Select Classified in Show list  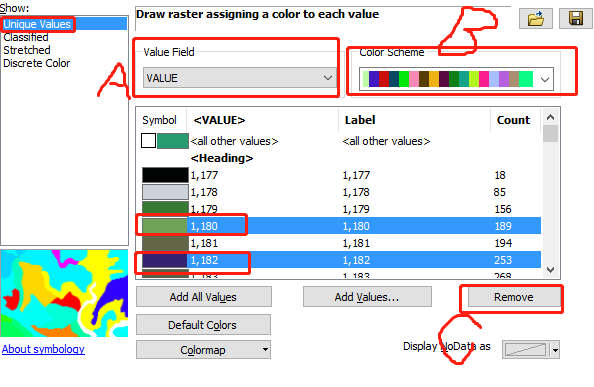click(26, 37)
